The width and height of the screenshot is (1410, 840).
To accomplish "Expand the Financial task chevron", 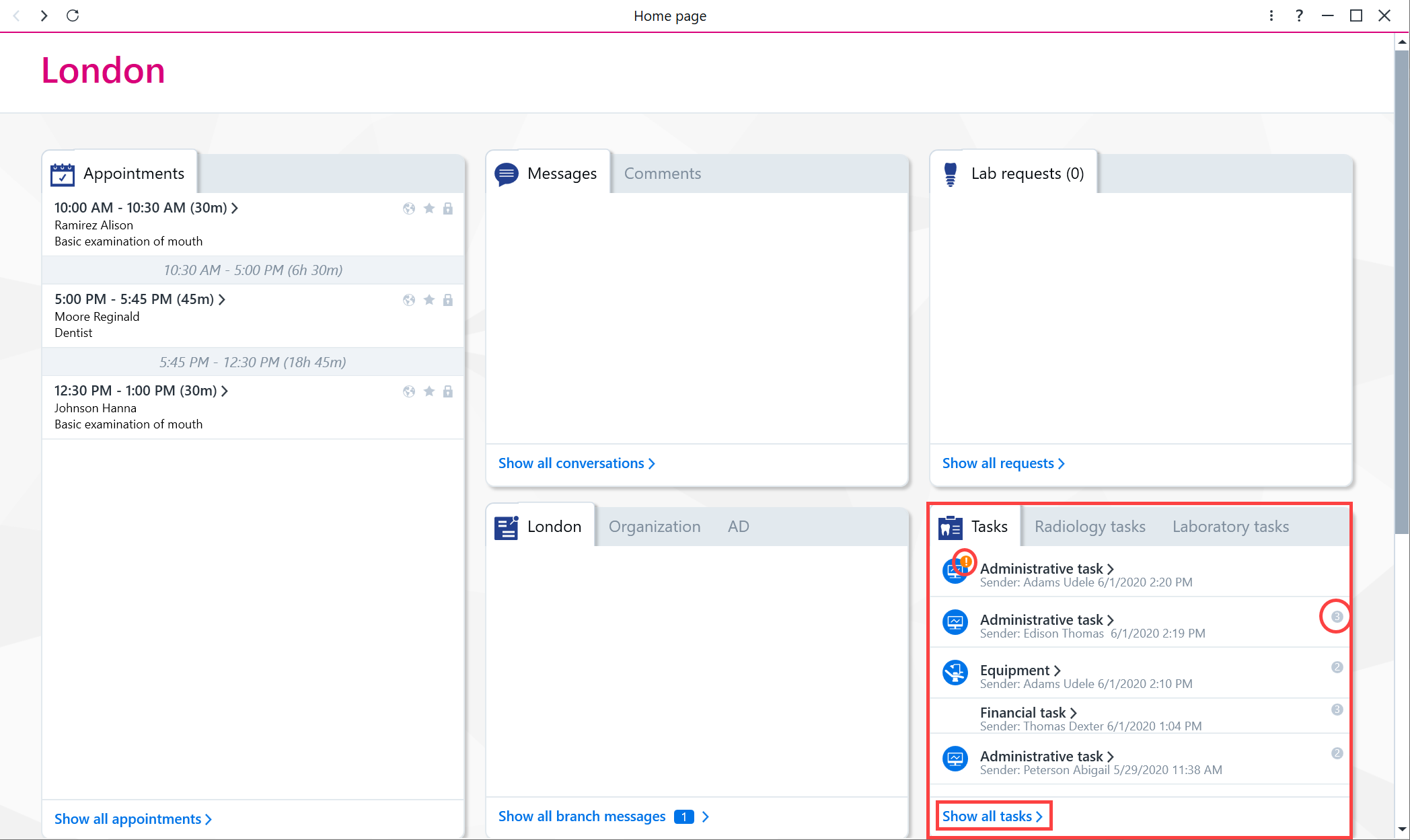I will tap(1074, 713).
